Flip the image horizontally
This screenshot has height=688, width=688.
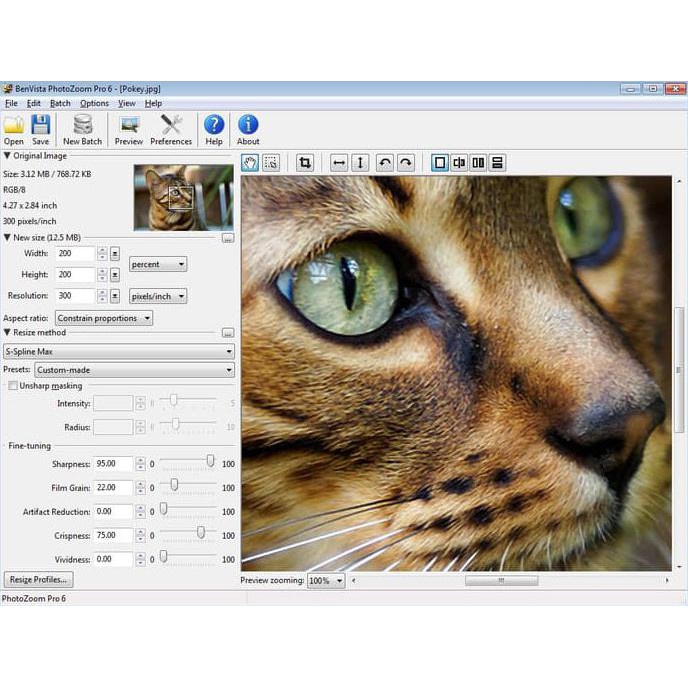(339, 163)
